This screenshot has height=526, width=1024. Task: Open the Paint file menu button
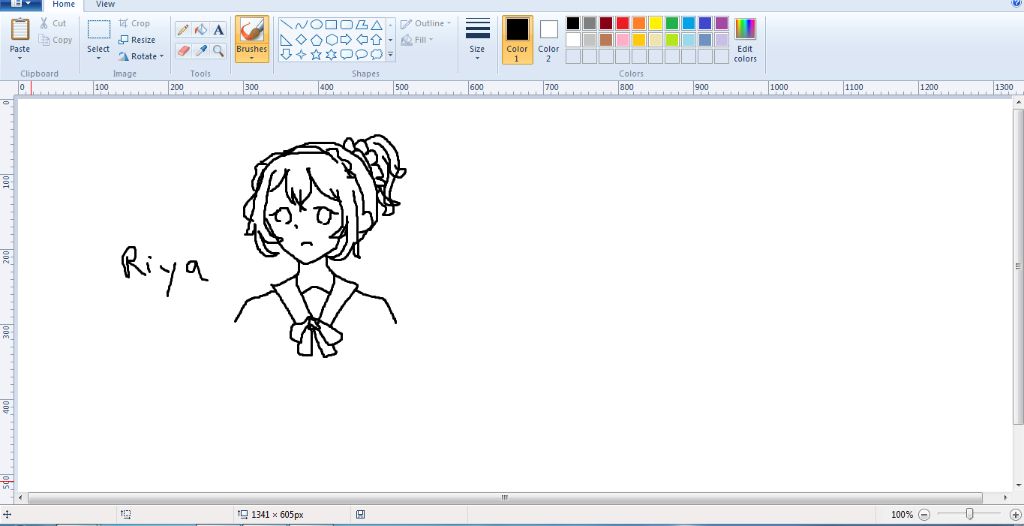coord(21,4)
